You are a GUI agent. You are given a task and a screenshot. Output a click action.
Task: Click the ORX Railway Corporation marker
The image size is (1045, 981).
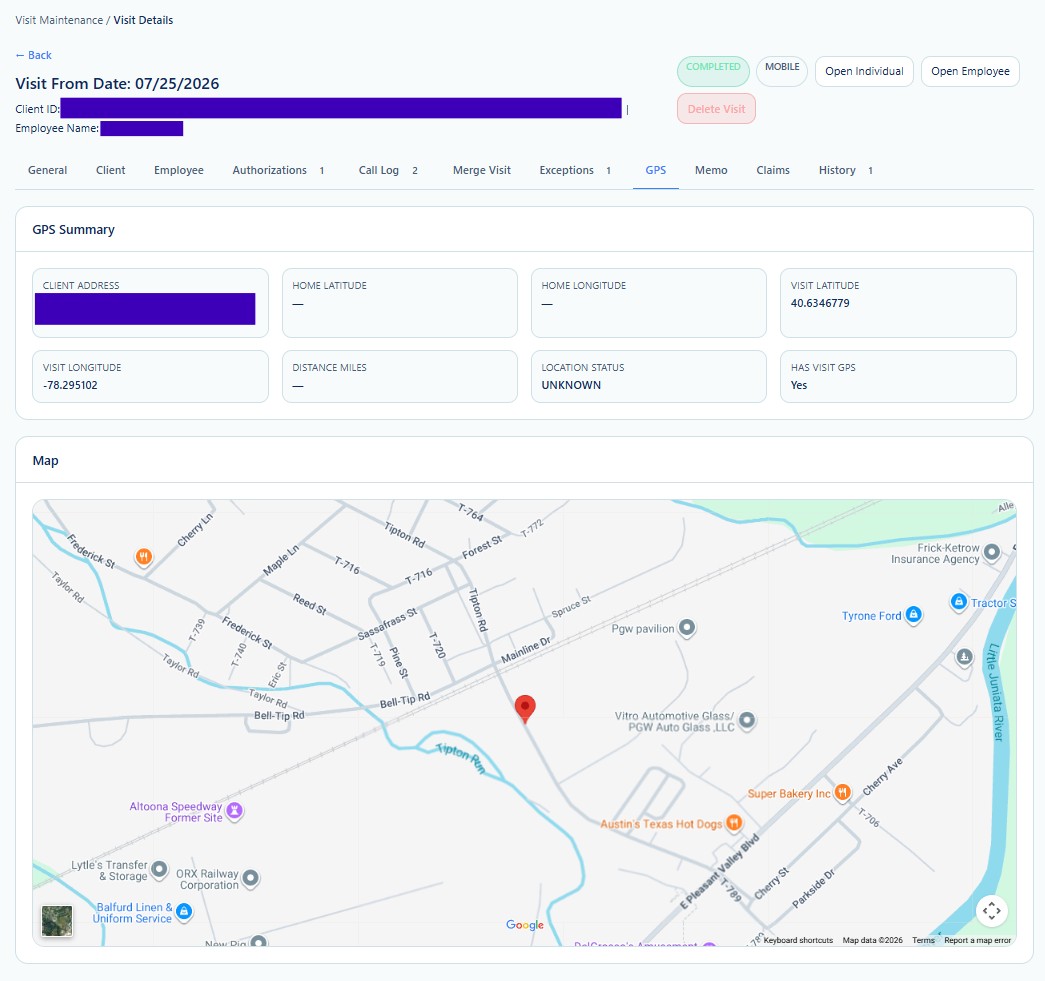pyautogui.click(x=251, y=878)
